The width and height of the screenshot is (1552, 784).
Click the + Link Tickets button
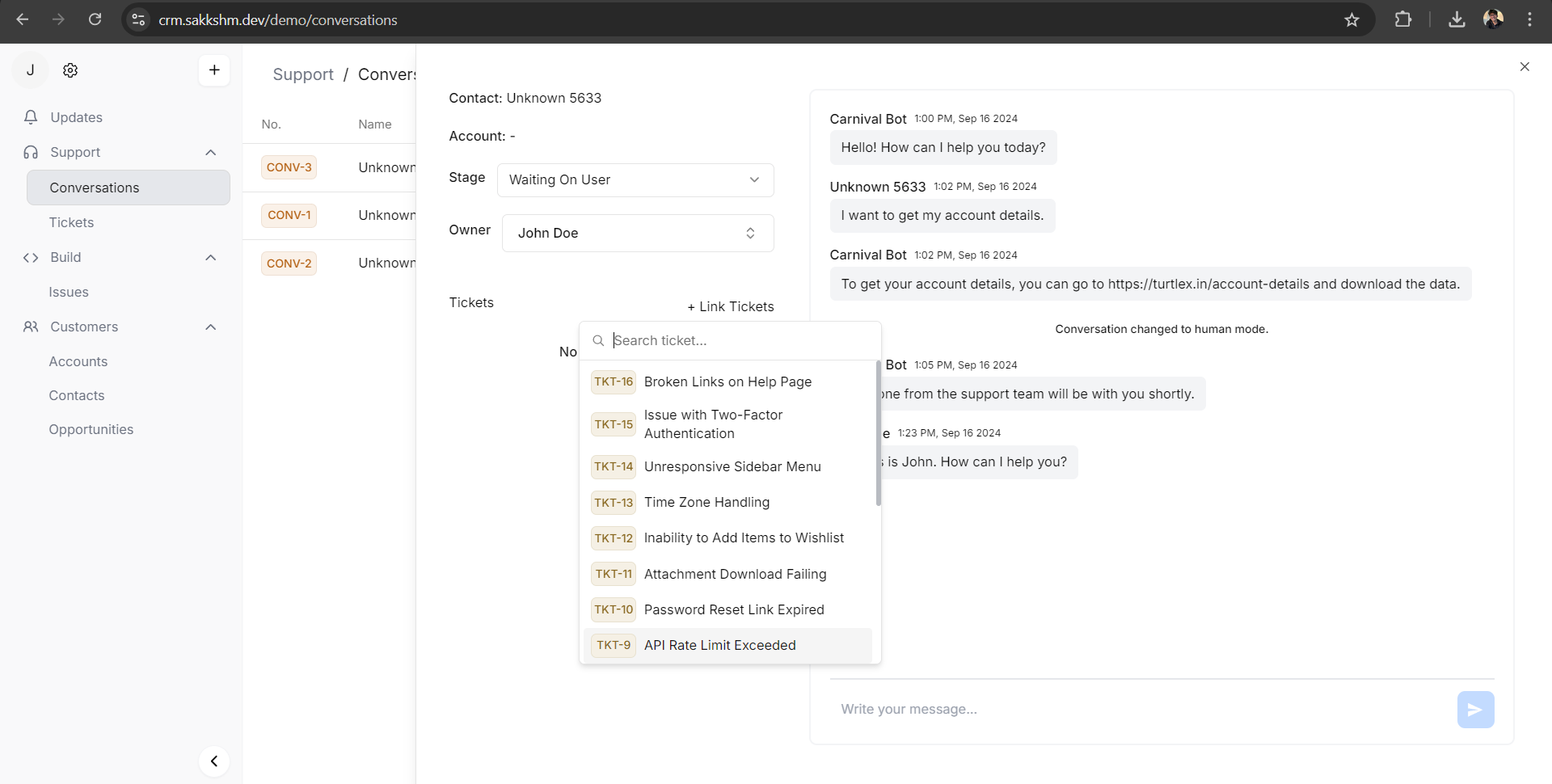(x=731, y=307)
